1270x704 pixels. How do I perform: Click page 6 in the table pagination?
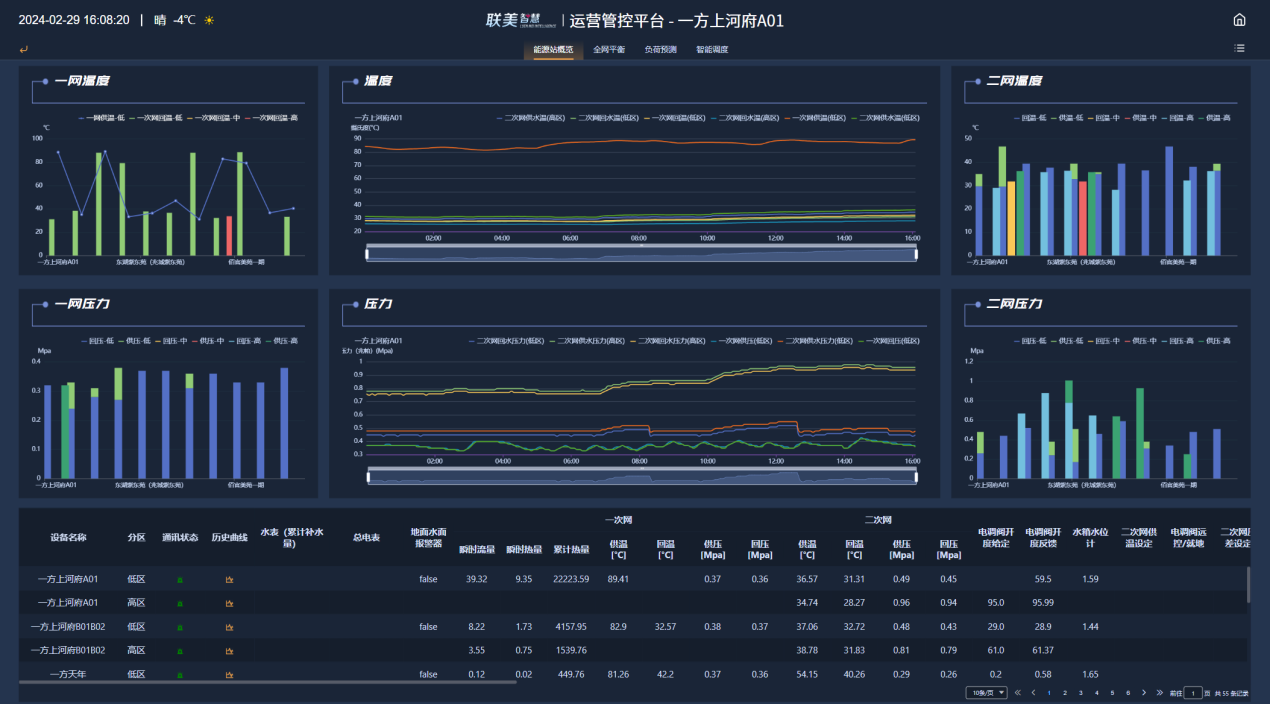pyautogui.click(x=1128, y=692)
